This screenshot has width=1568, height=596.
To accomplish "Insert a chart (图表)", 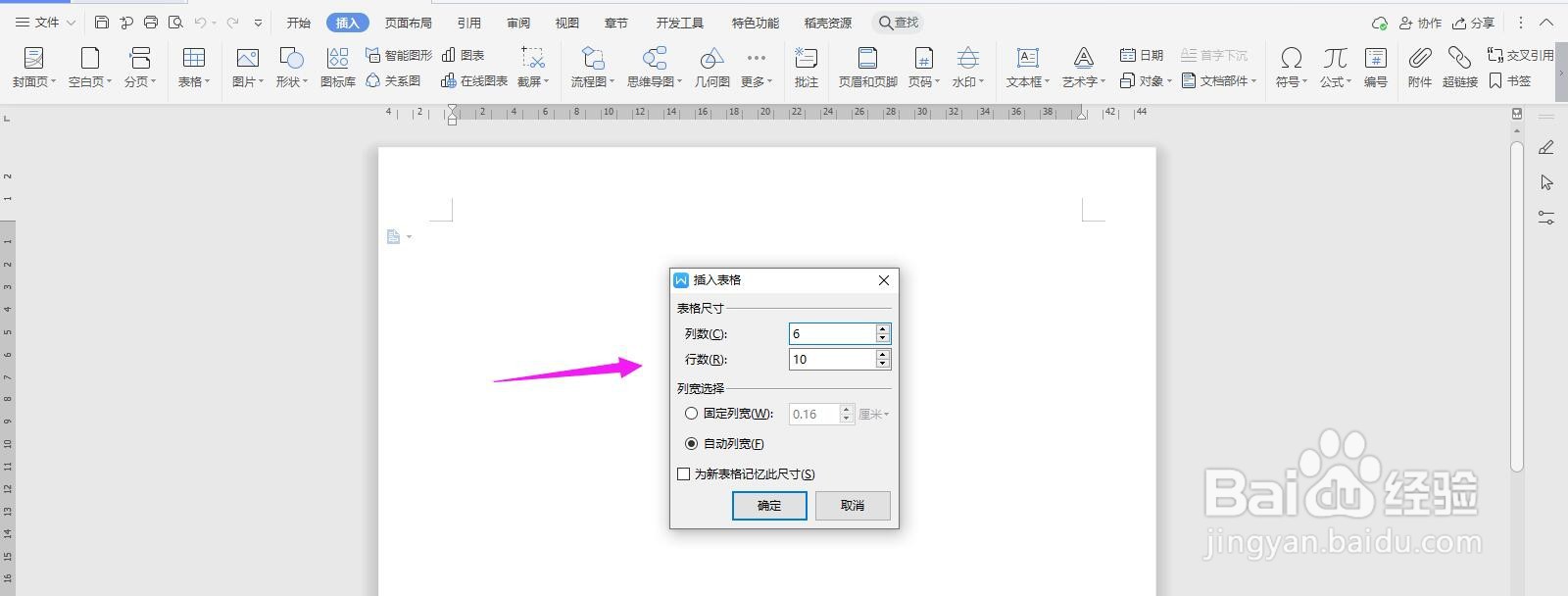I will [x=464, y=55].
